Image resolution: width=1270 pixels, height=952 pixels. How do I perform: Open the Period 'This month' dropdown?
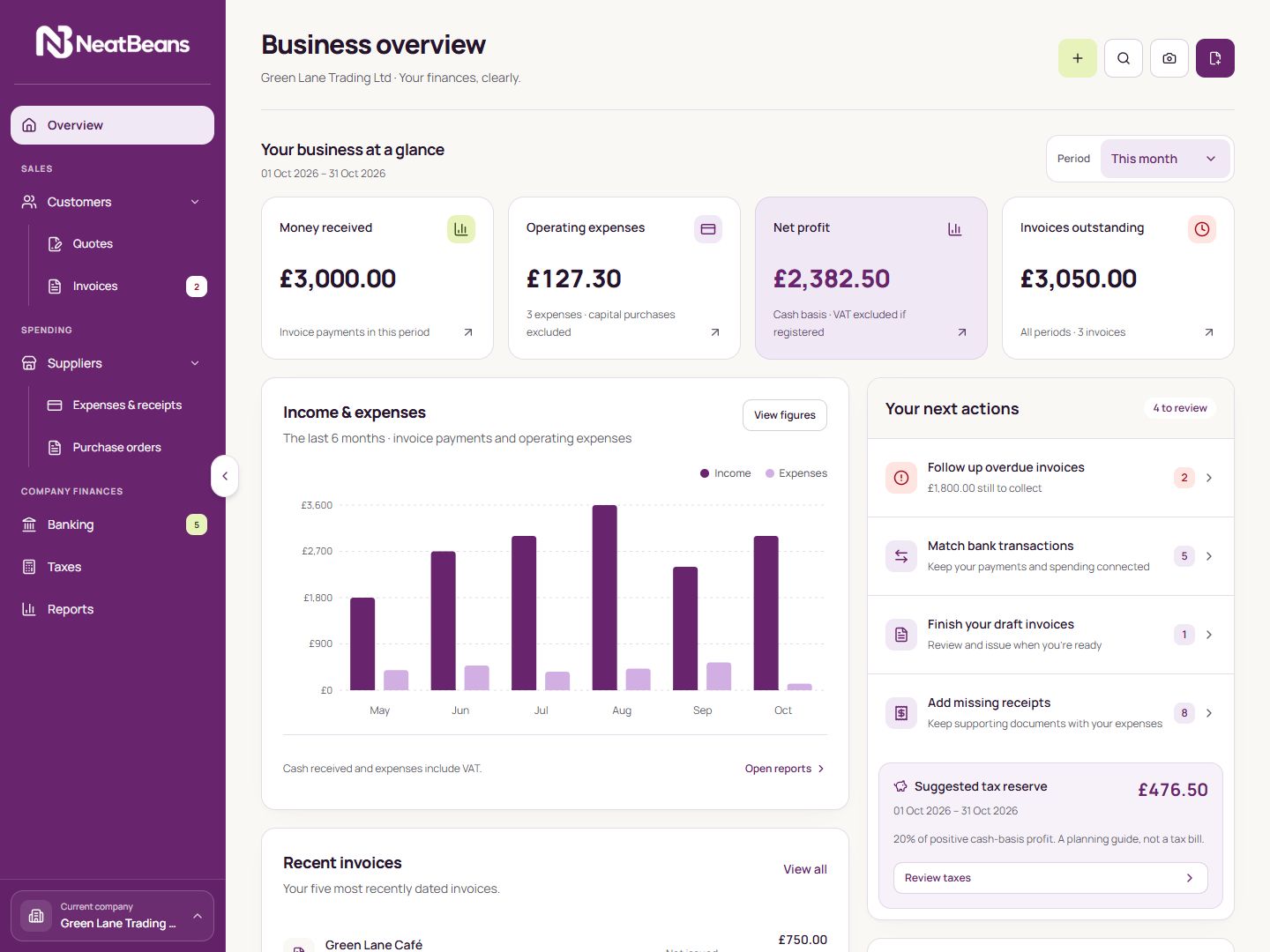(x=1164, y=159)
